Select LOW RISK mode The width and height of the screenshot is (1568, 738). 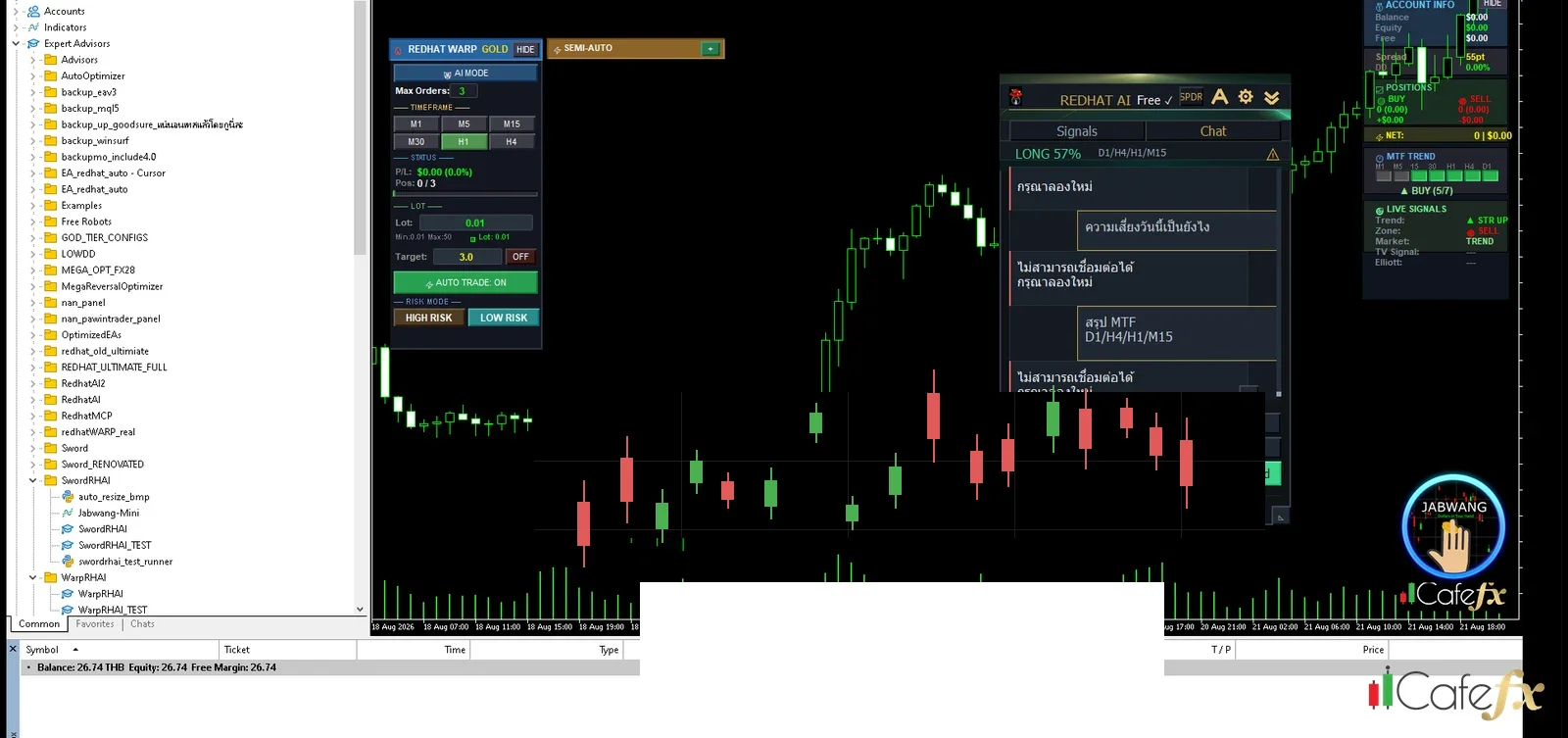click(x=504, y=318)
